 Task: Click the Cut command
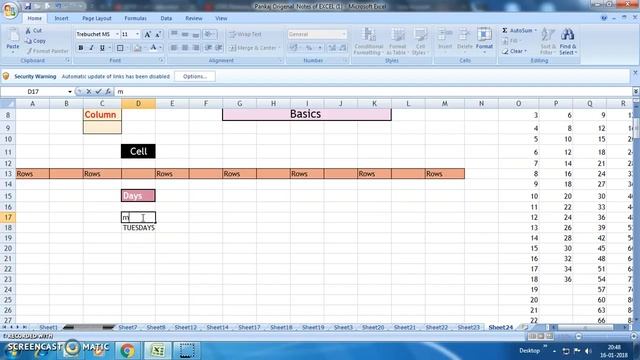coord(33,31)
